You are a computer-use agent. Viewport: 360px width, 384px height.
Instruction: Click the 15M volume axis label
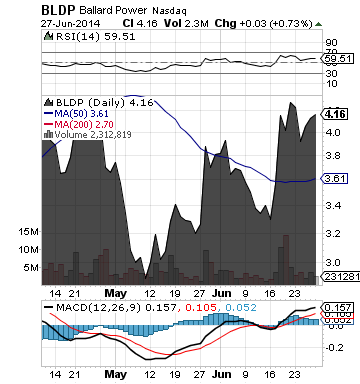coord(29,232)
